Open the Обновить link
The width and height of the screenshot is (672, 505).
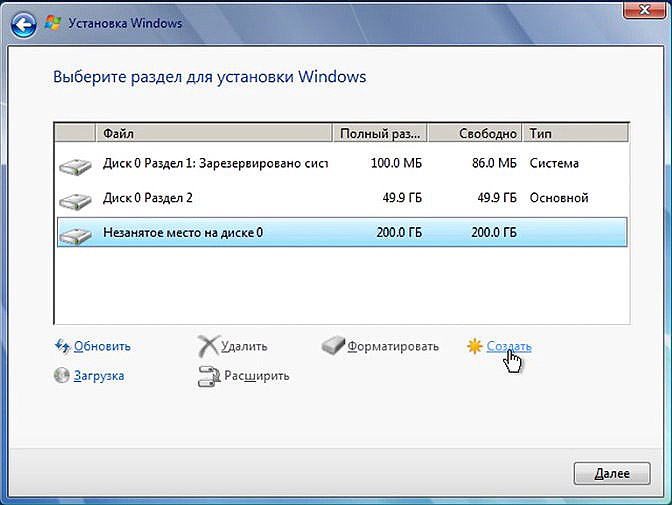pos(102,346)
